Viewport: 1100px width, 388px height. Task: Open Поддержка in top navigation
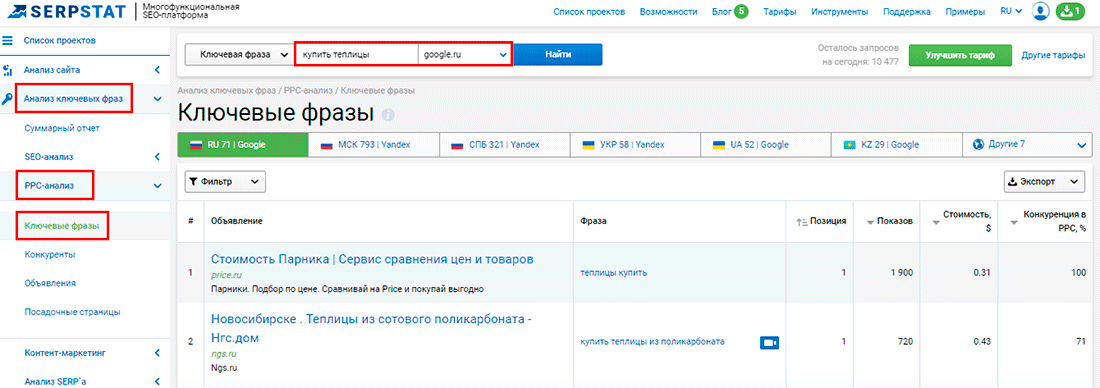click(907, 11)
